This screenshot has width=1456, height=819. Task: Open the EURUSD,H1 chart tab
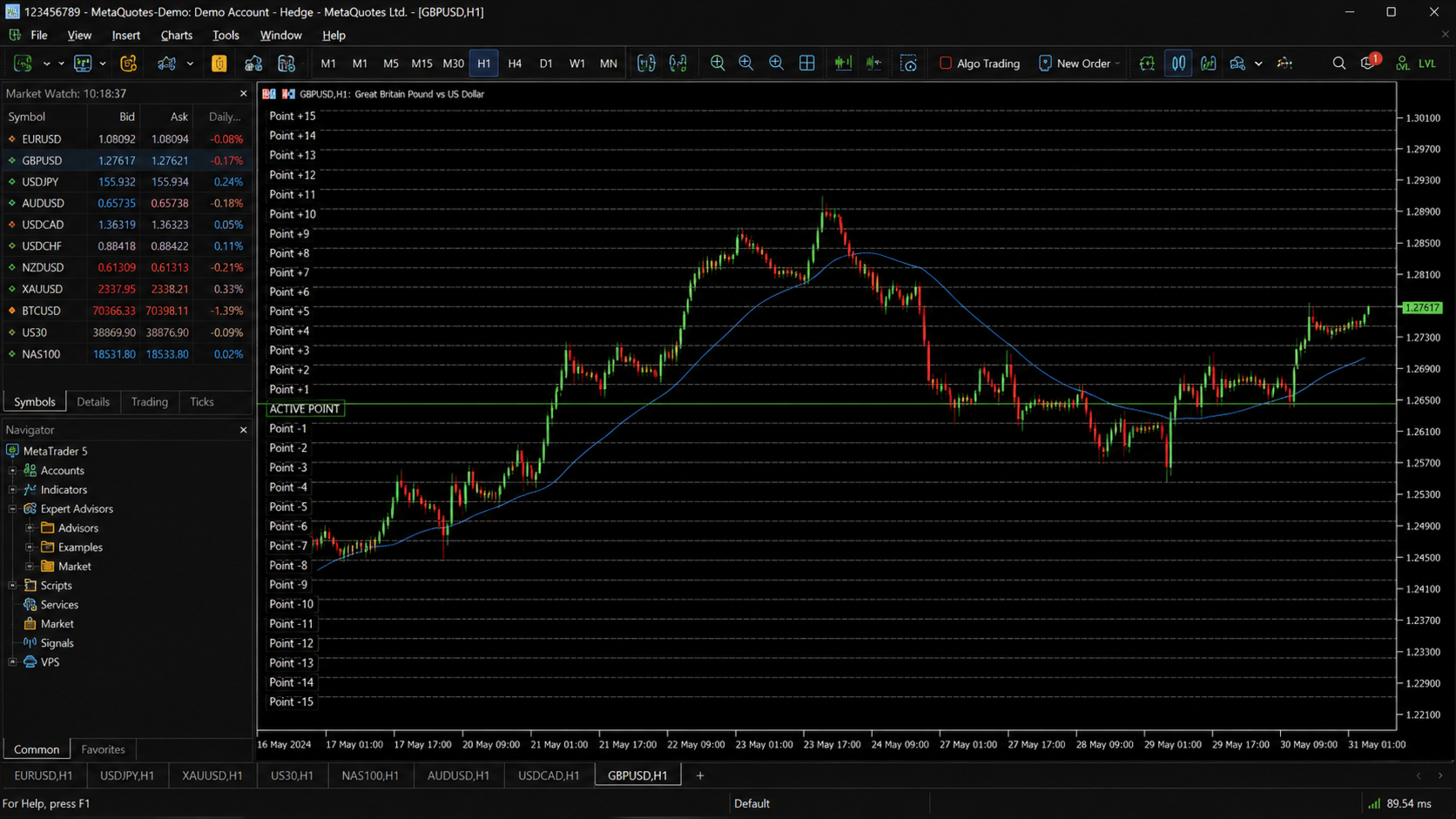44,775
